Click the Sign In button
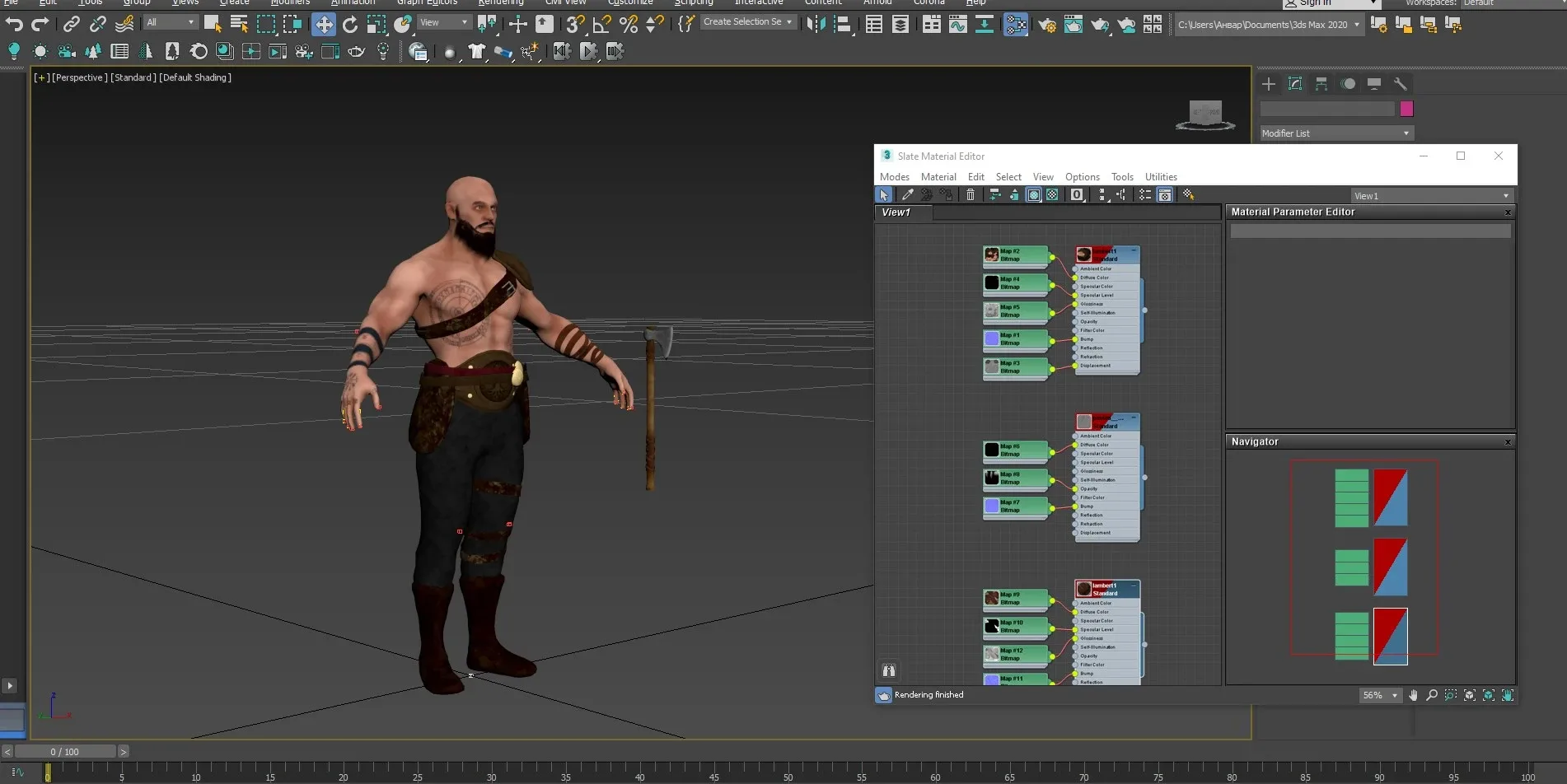The width and height of the screenshot is (1567, 784). pos(1315,3)
